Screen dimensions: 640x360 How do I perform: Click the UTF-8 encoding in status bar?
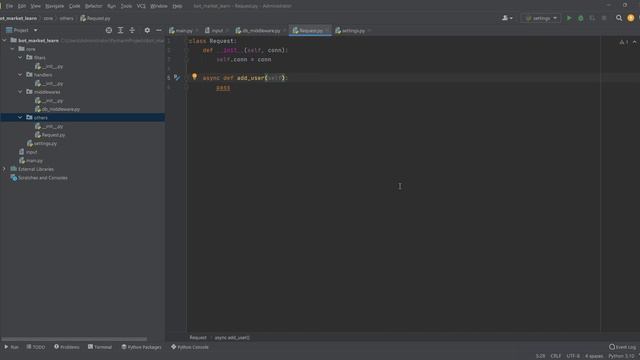point(573,356)
